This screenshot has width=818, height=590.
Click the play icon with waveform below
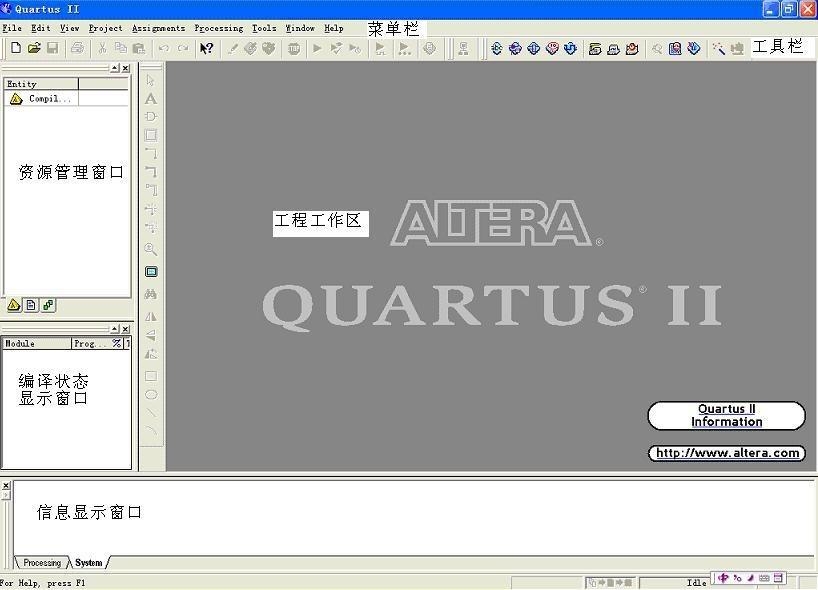380,49
